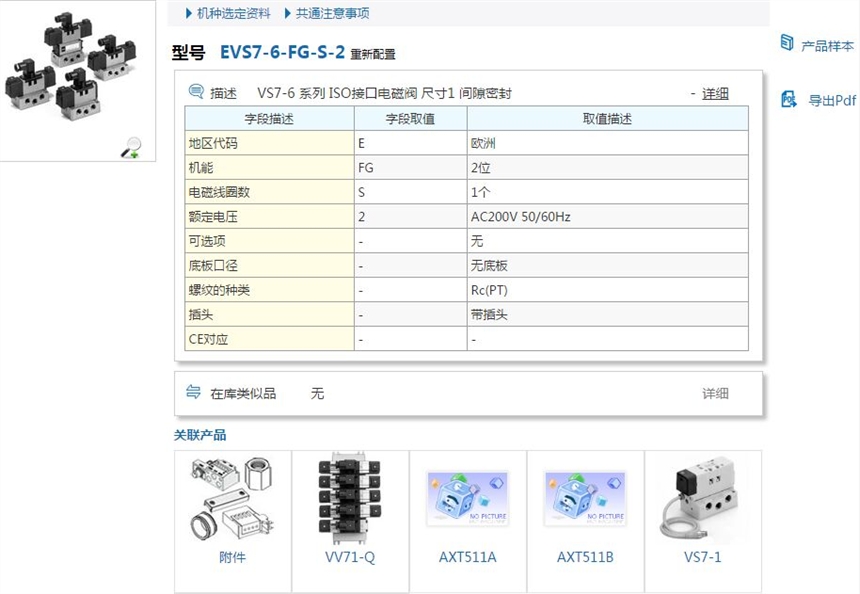Click the AXT511A label link
The width and height of the screenshot is (860, 594).
click(467, 557)
